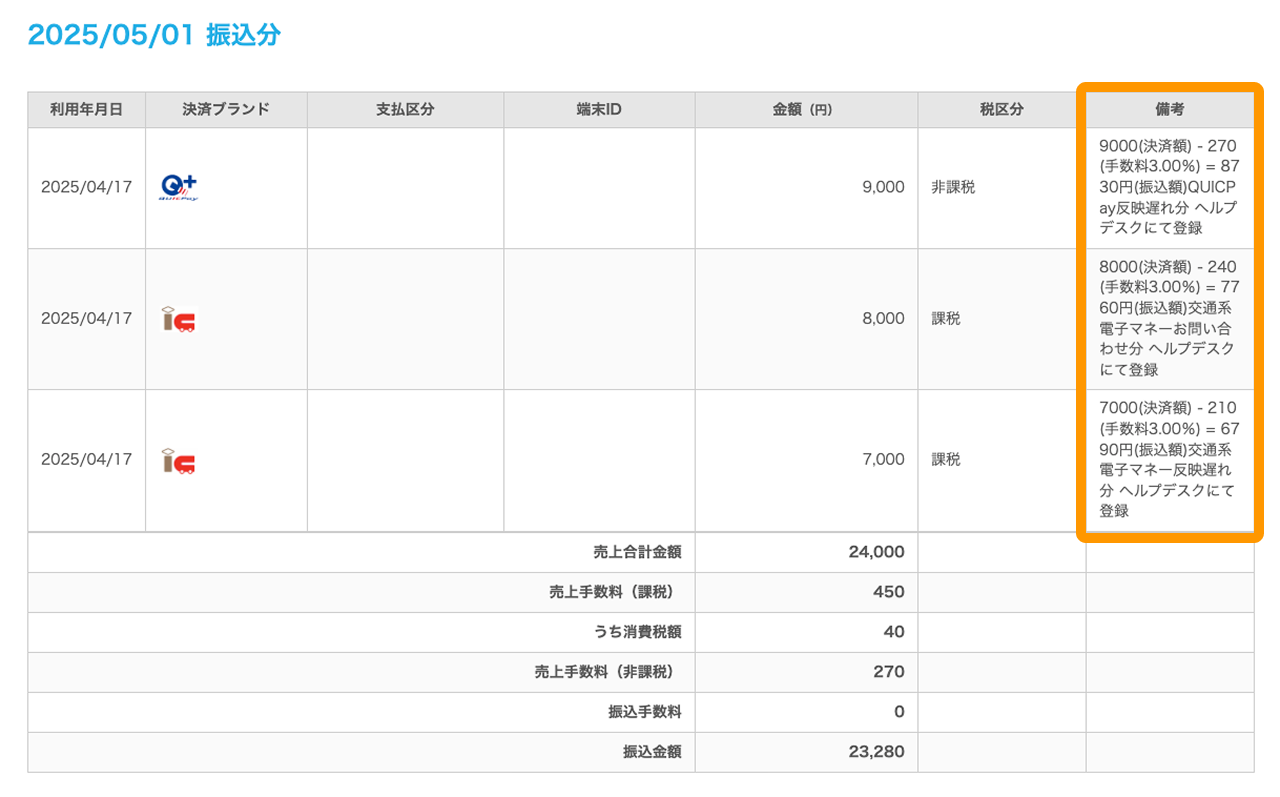Click the transit IC icon in the 8,000 row
Screen dimensions: 1280x797
click(178, 319)
